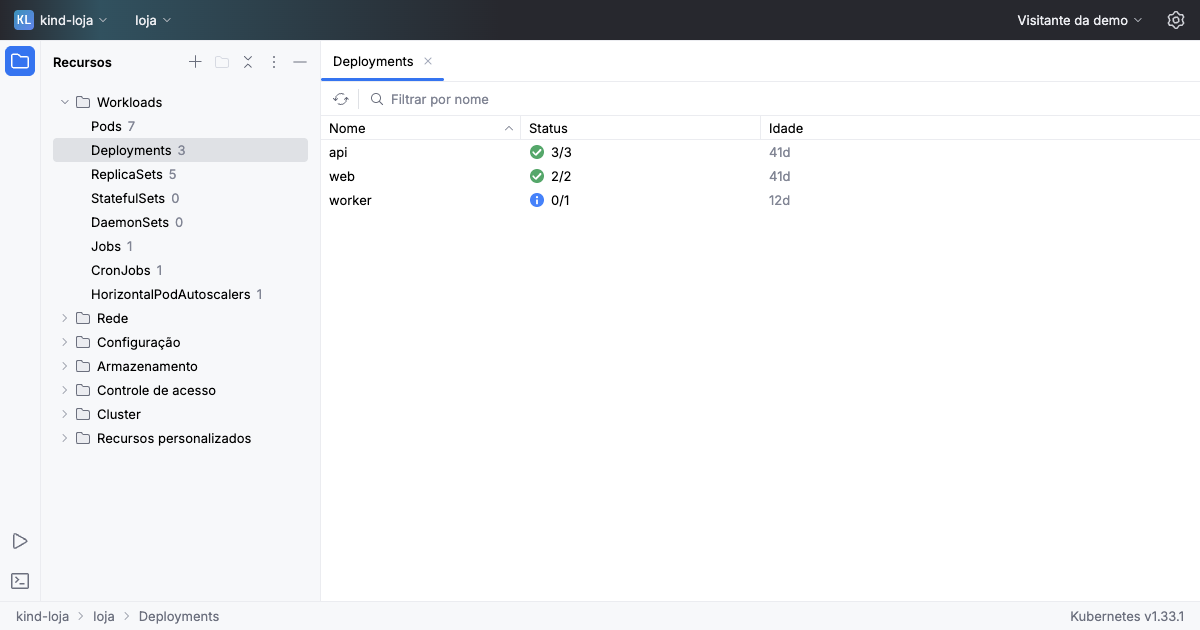The image size is (1200, 630).
Task: Click the new folder icon in Recursos panel
Action: click(x=222, y=62)
